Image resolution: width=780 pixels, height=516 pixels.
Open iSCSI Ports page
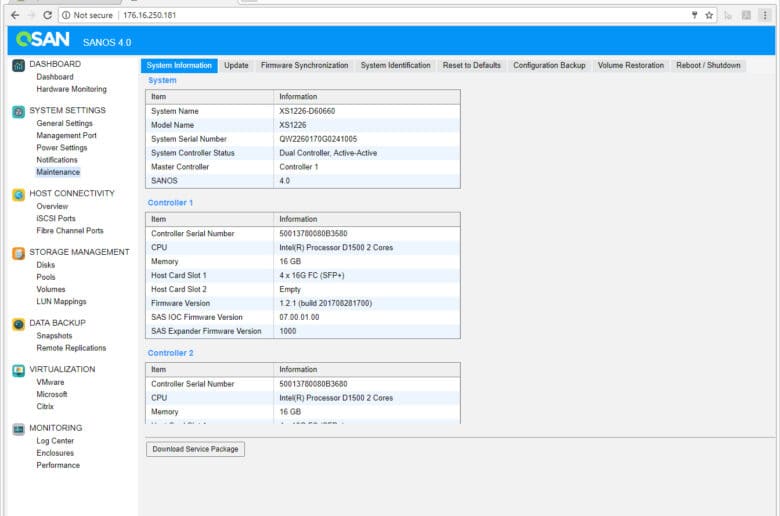click(56, 218)
